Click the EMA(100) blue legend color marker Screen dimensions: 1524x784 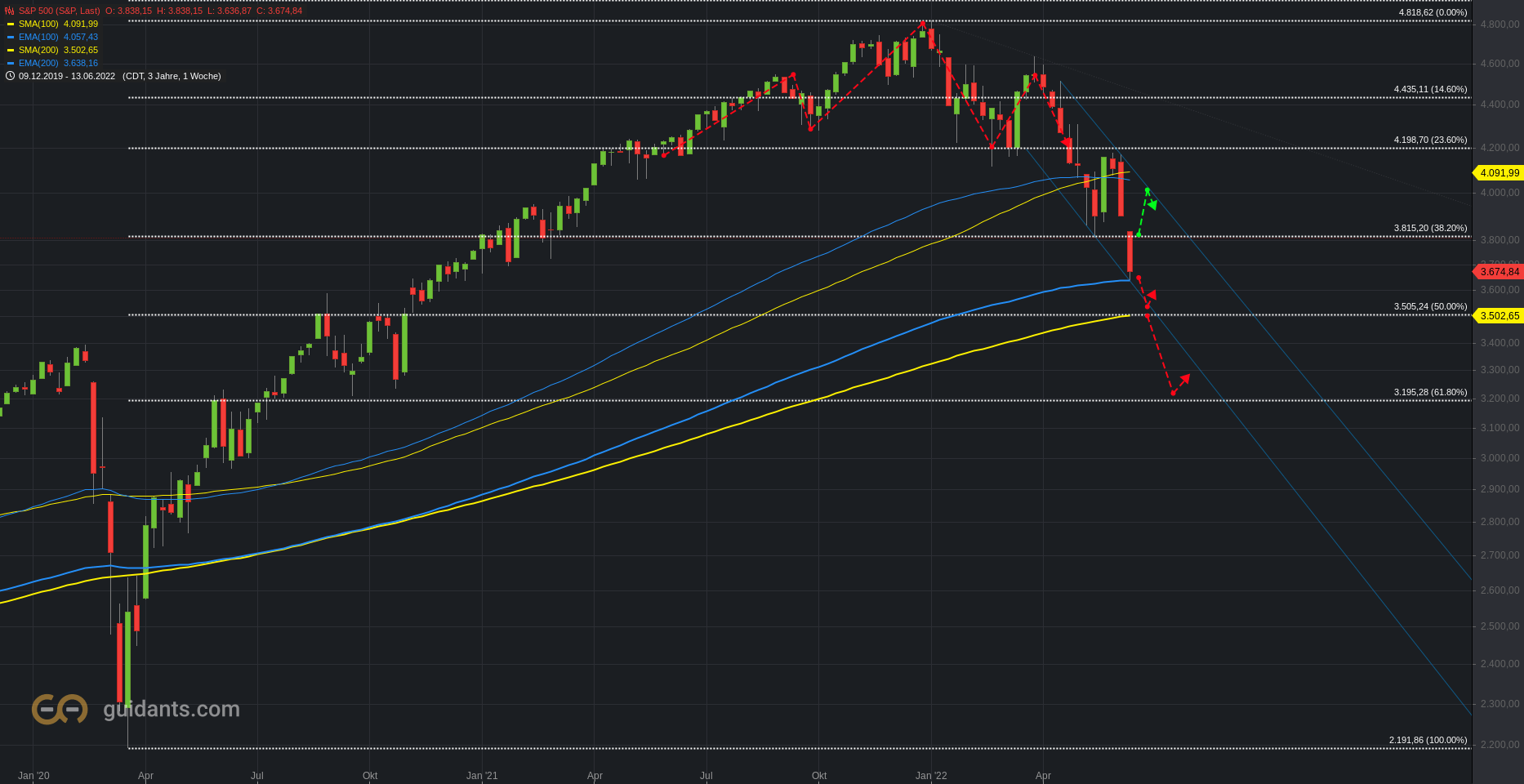[x=11, y=38]
